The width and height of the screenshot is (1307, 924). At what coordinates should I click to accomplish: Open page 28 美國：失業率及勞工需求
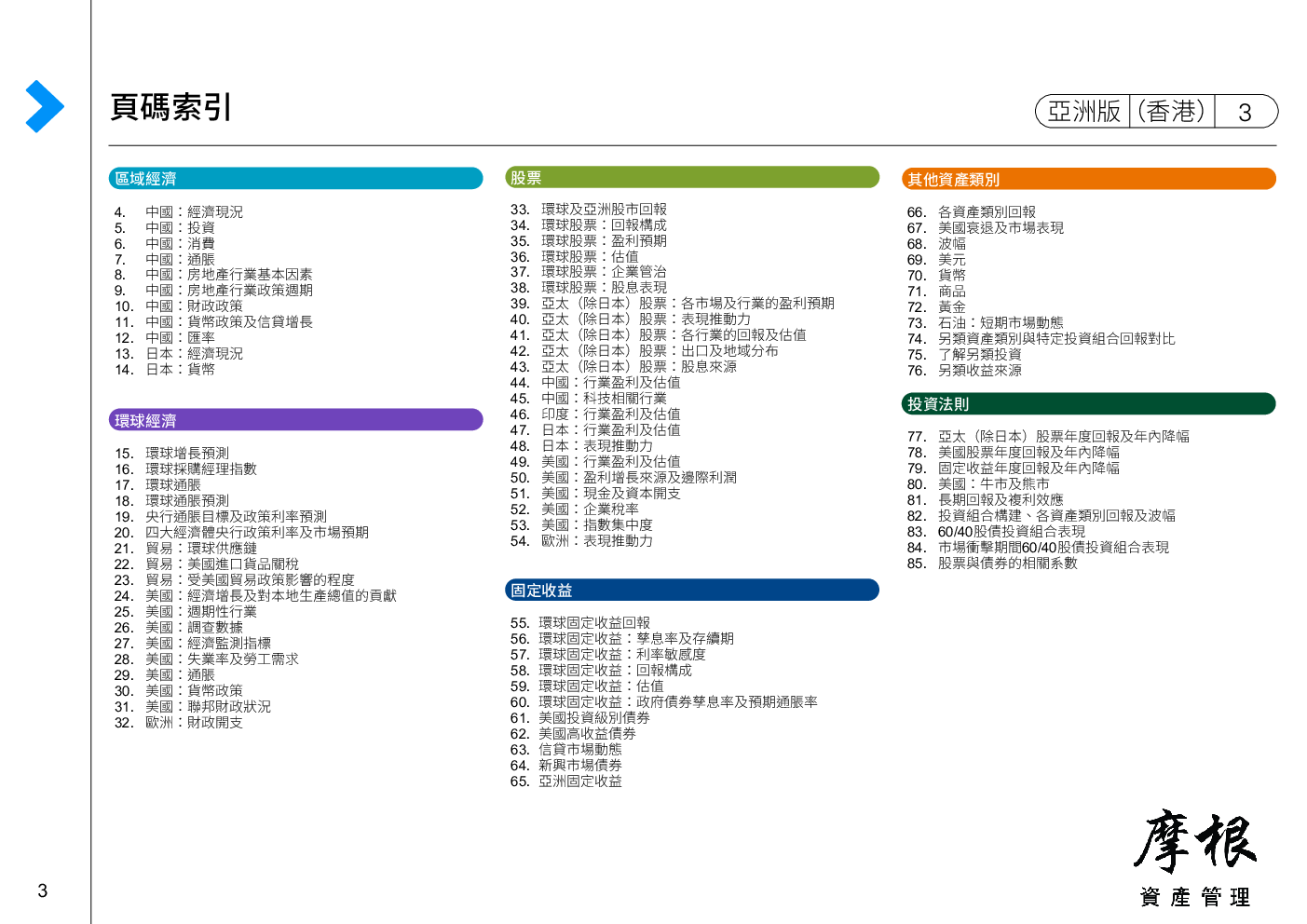click(207, 659)
